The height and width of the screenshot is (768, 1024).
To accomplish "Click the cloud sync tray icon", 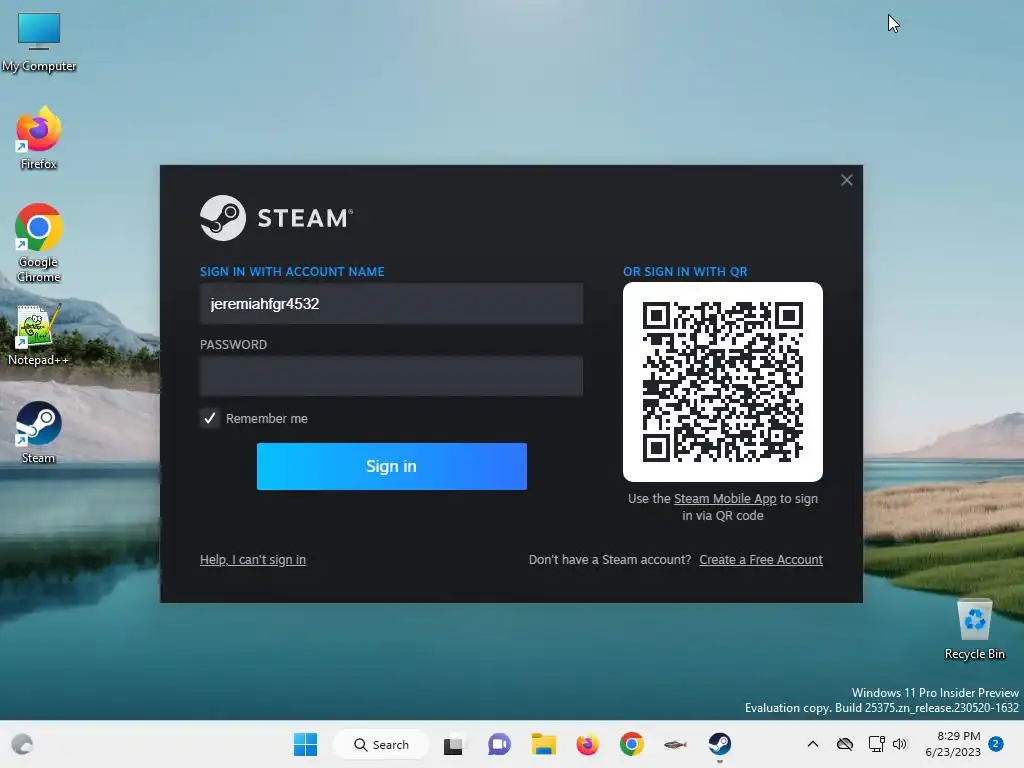I will (845, 744).
